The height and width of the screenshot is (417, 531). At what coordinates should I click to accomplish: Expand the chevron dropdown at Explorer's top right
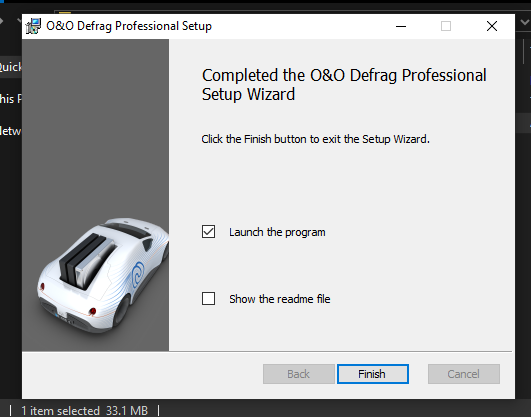point(524,22)
